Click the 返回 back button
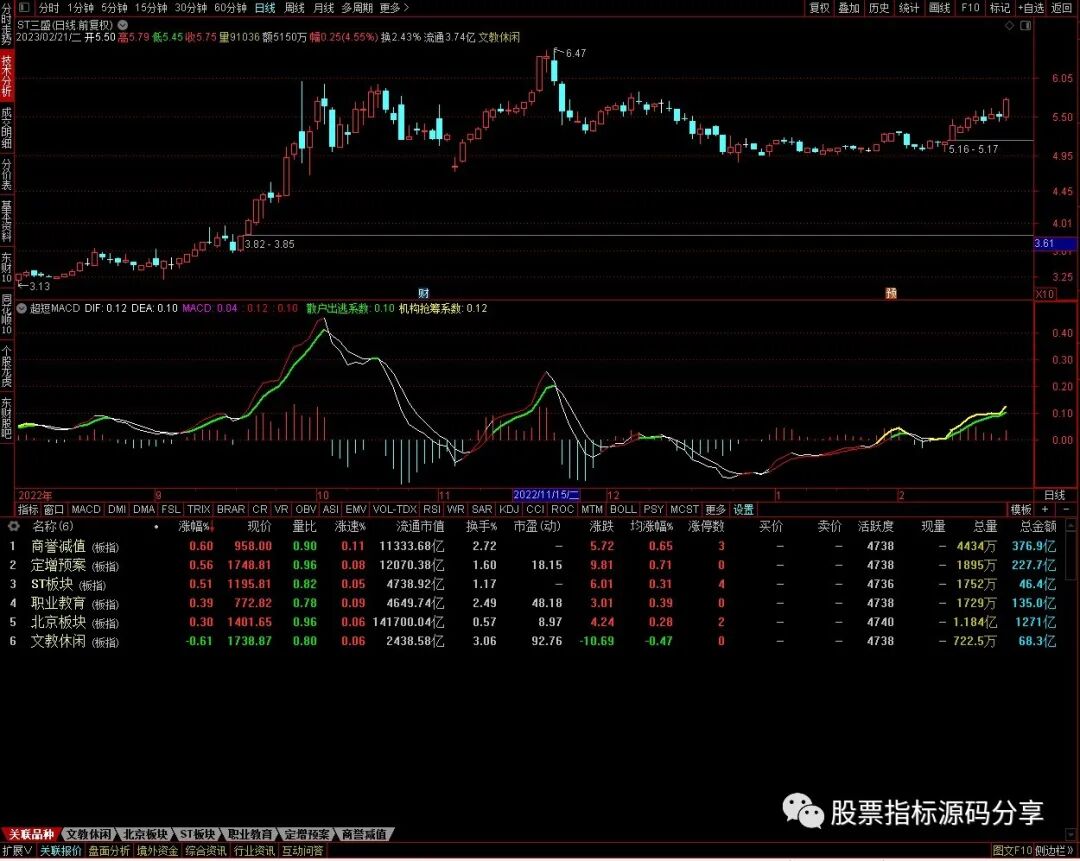1080x861 pixels. (x=1061, y=8)
